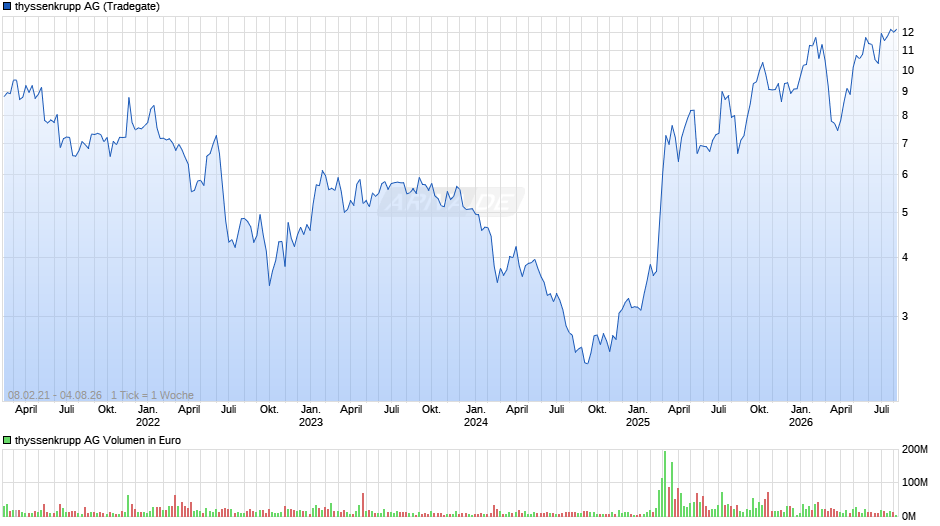
Task: Click the 'thyssenkrupp AG Volumen in Euro' label
Action: pyautogui.click(x=98, y=440)
